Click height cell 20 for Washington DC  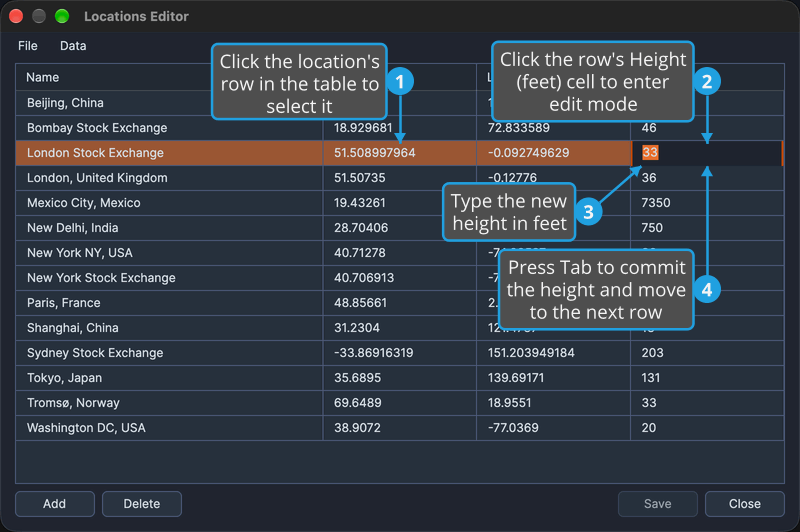[707, 427]
